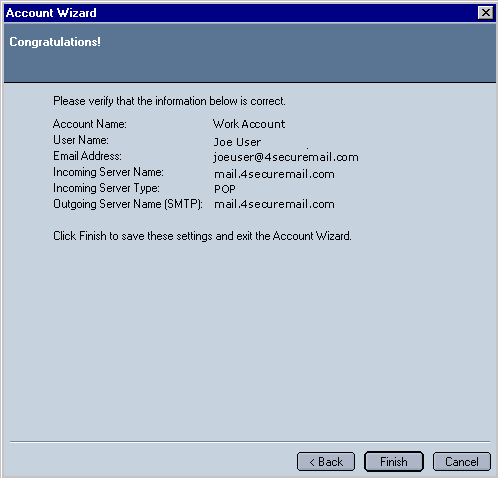Close the Account Wizard window
This screenshot has width=498, height=478.
click(486, 13)
